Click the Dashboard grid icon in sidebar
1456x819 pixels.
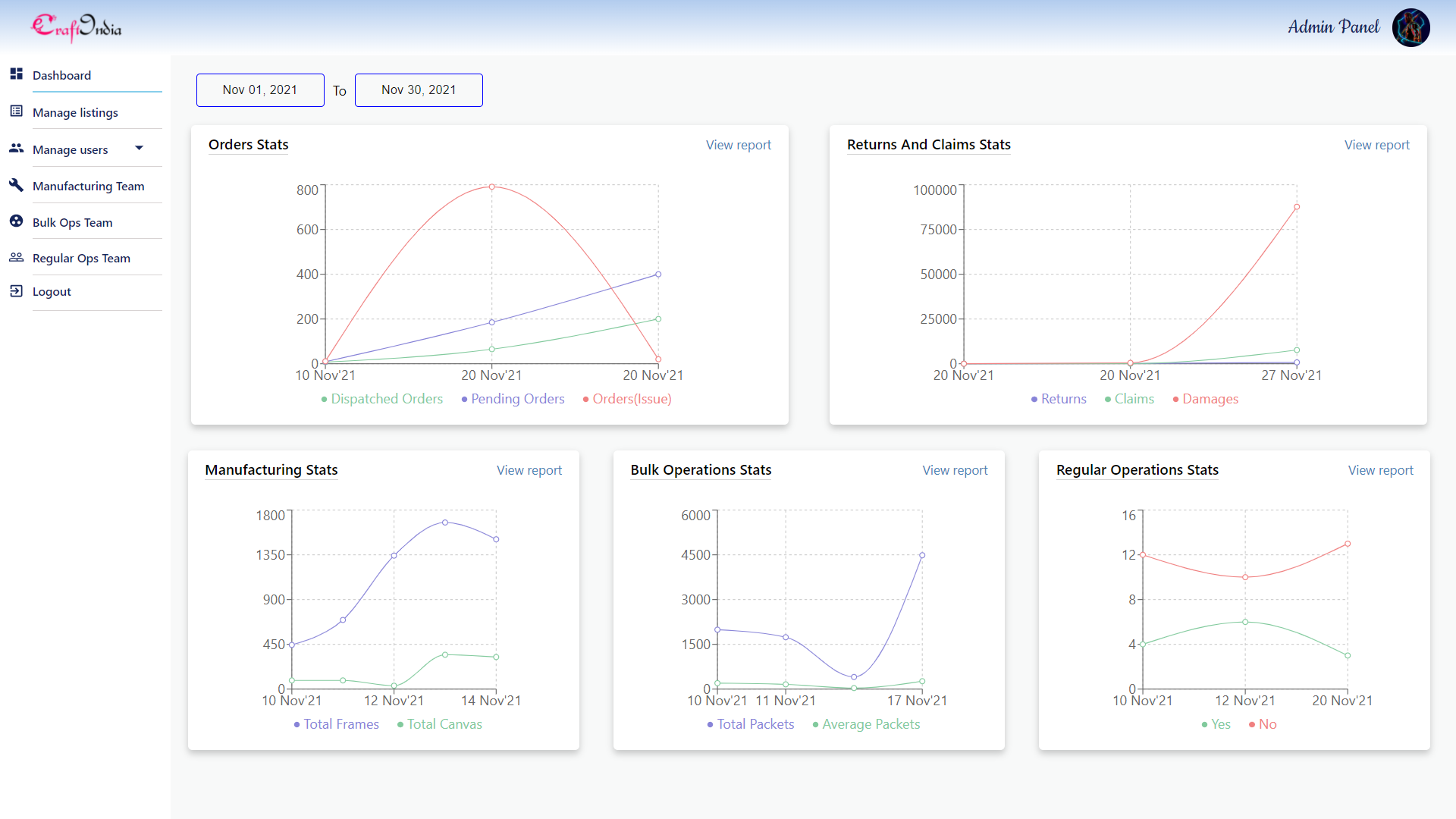(17, 74)
